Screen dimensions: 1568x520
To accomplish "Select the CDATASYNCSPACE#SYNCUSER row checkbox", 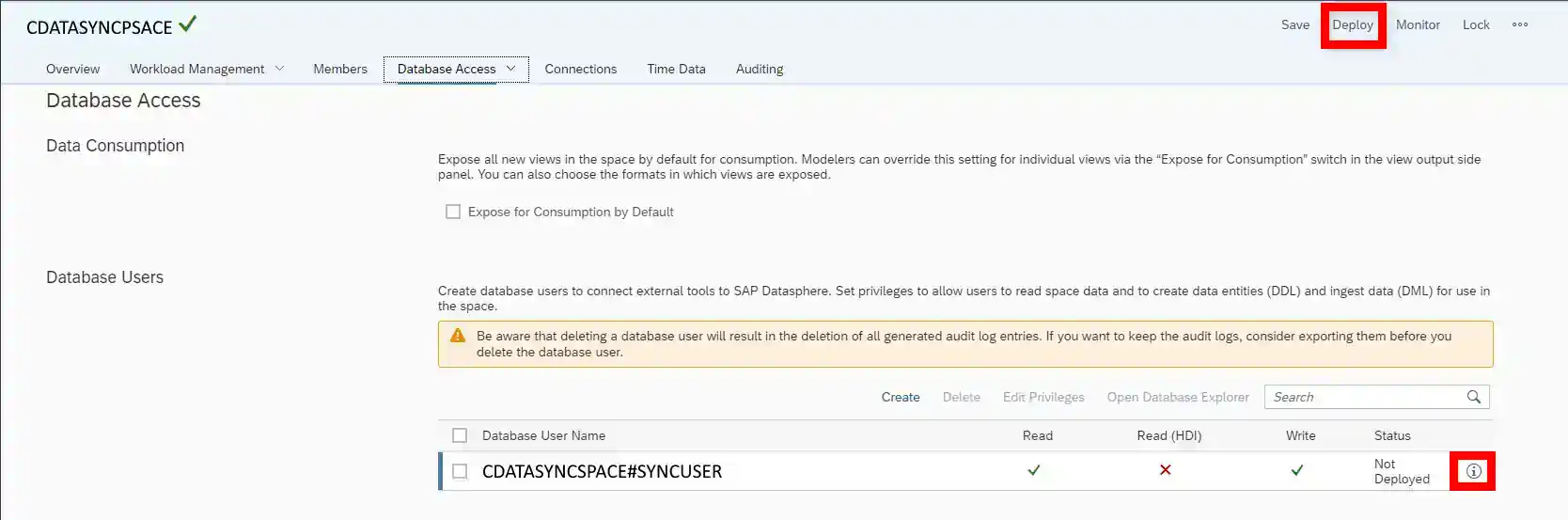I will tap(460, 471).
